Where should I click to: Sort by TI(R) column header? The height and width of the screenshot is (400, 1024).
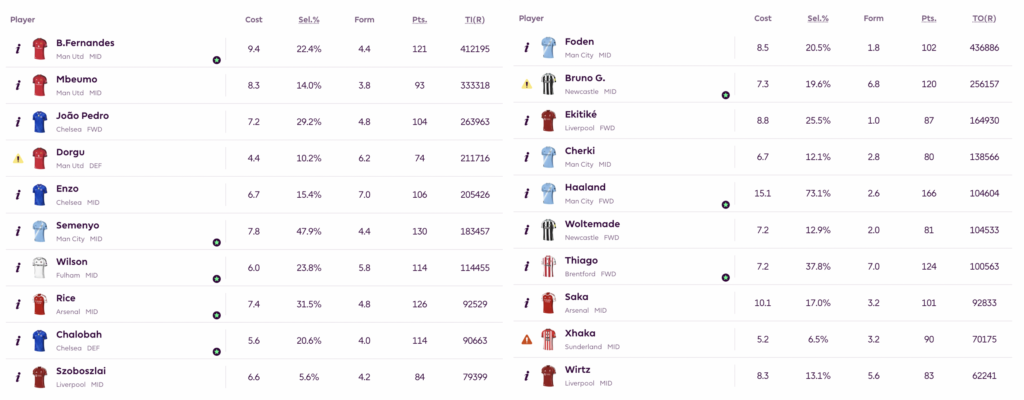475,19
